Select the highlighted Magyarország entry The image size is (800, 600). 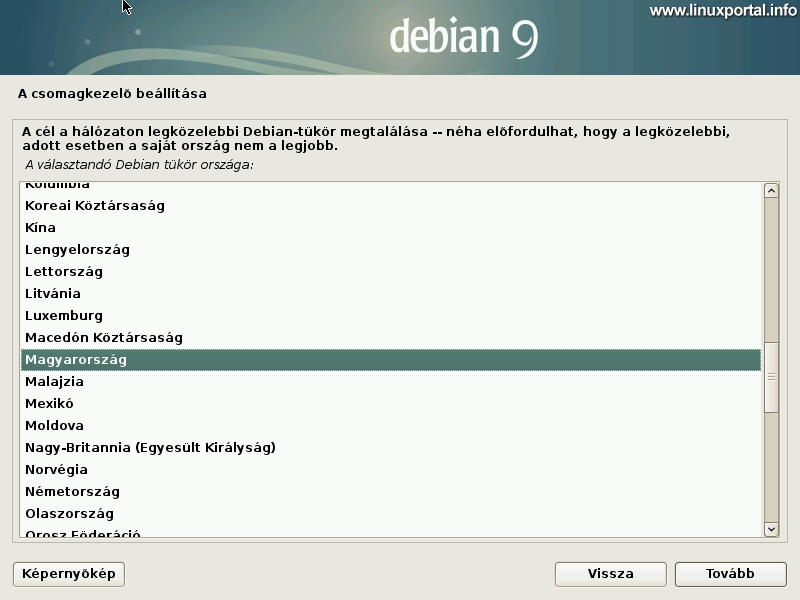[x=390, y=360]
